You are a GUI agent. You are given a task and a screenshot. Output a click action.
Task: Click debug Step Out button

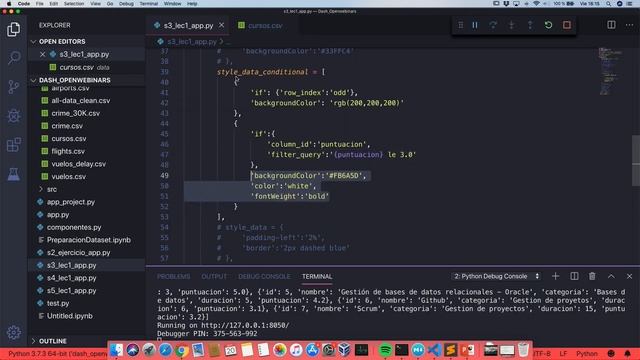point(530,25)
